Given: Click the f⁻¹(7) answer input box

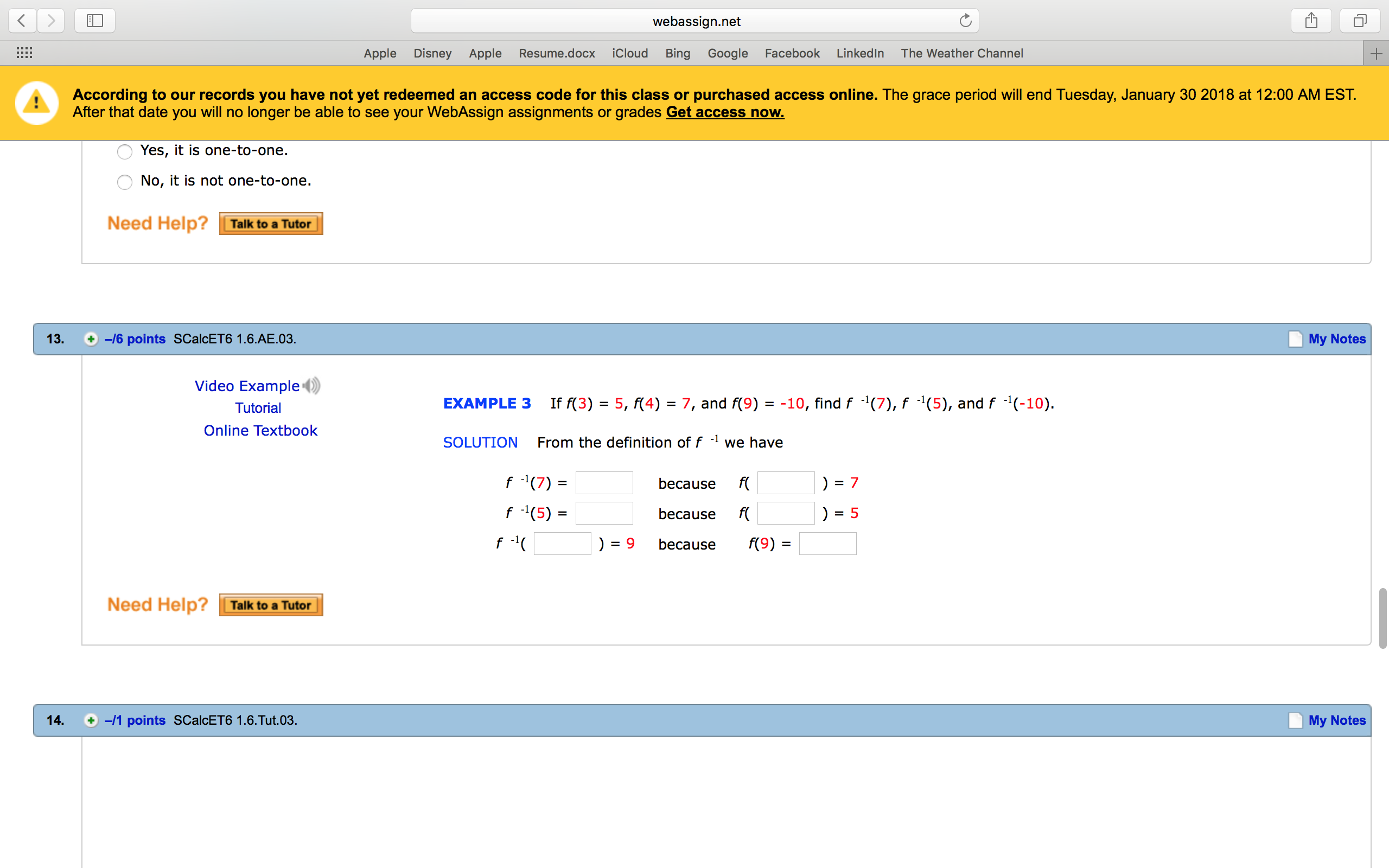Looking at the screenshot, I should (x=604, y=483).
